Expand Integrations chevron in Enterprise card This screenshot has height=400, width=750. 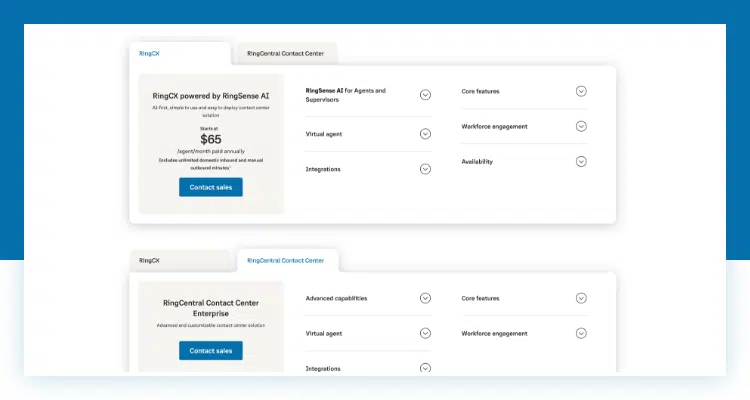point(425,367)
